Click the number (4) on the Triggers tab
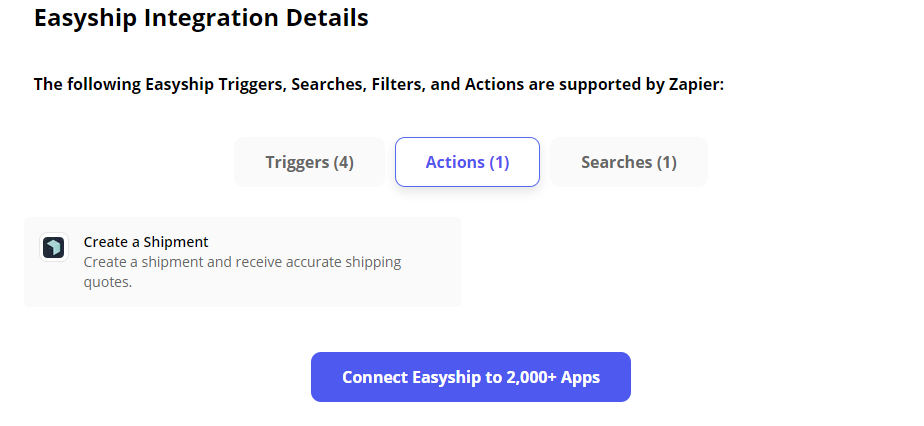This screenshot has height=426, width=924. (343, 162)
